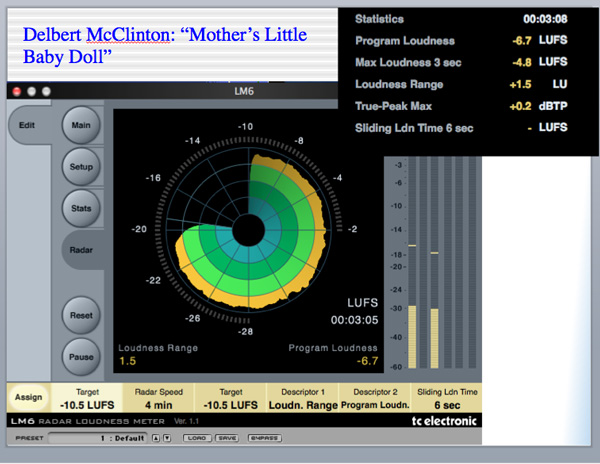Click the SAVE preset button
Viewport: 600px width, 464px height.
[227, 438]
